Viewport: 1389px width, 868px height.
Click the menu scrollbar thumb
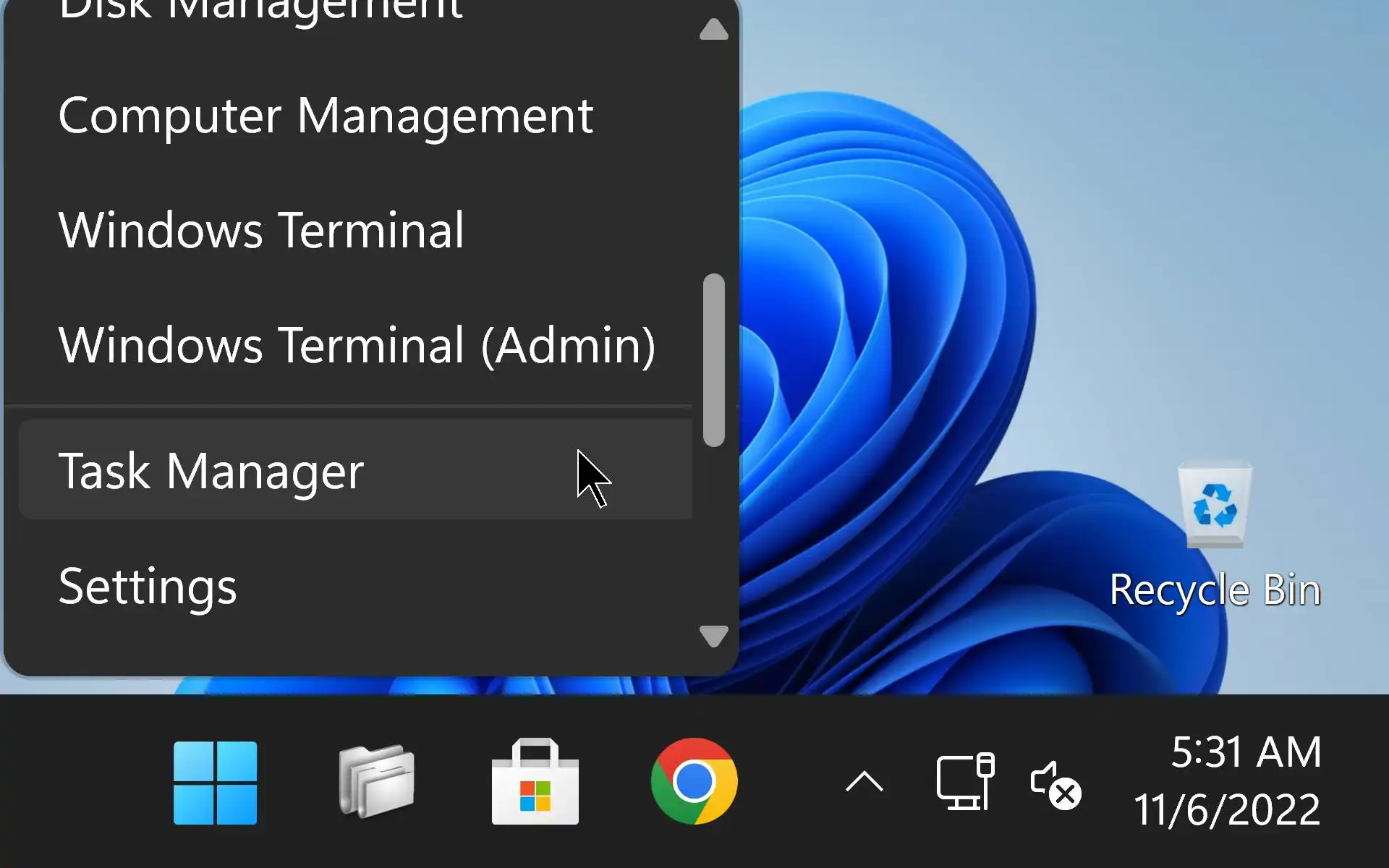pos(713,359)
